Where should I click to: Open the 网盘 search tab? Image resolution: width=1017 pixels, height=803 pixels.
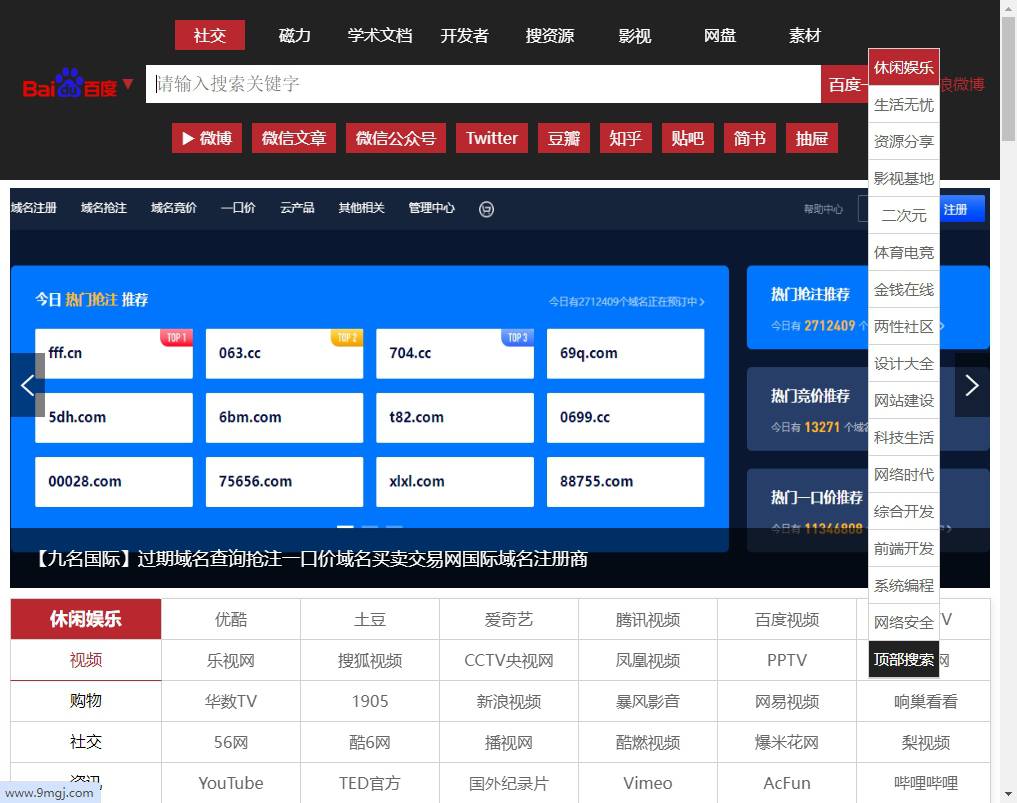click(x=719, y=35)
